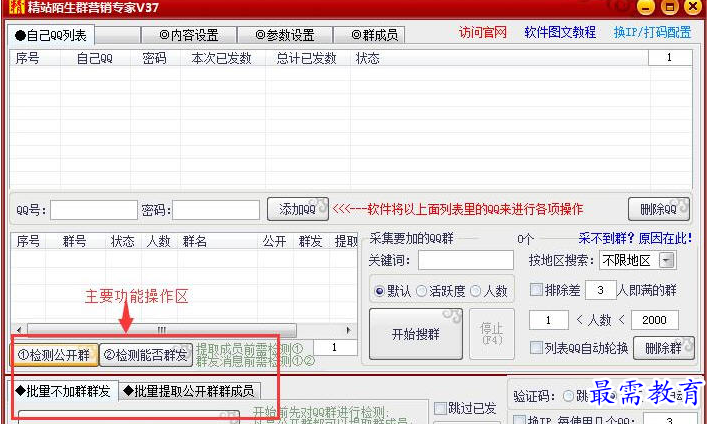711x424 pixels.
Task: Open the 自己QQ列表 tab
Action: tap(51, 35)
